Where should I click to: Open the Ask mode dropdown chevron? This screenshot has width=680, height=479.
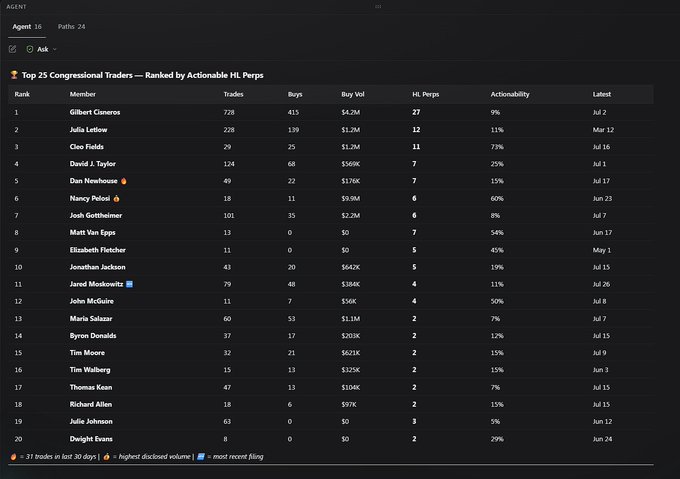point(55,49)
